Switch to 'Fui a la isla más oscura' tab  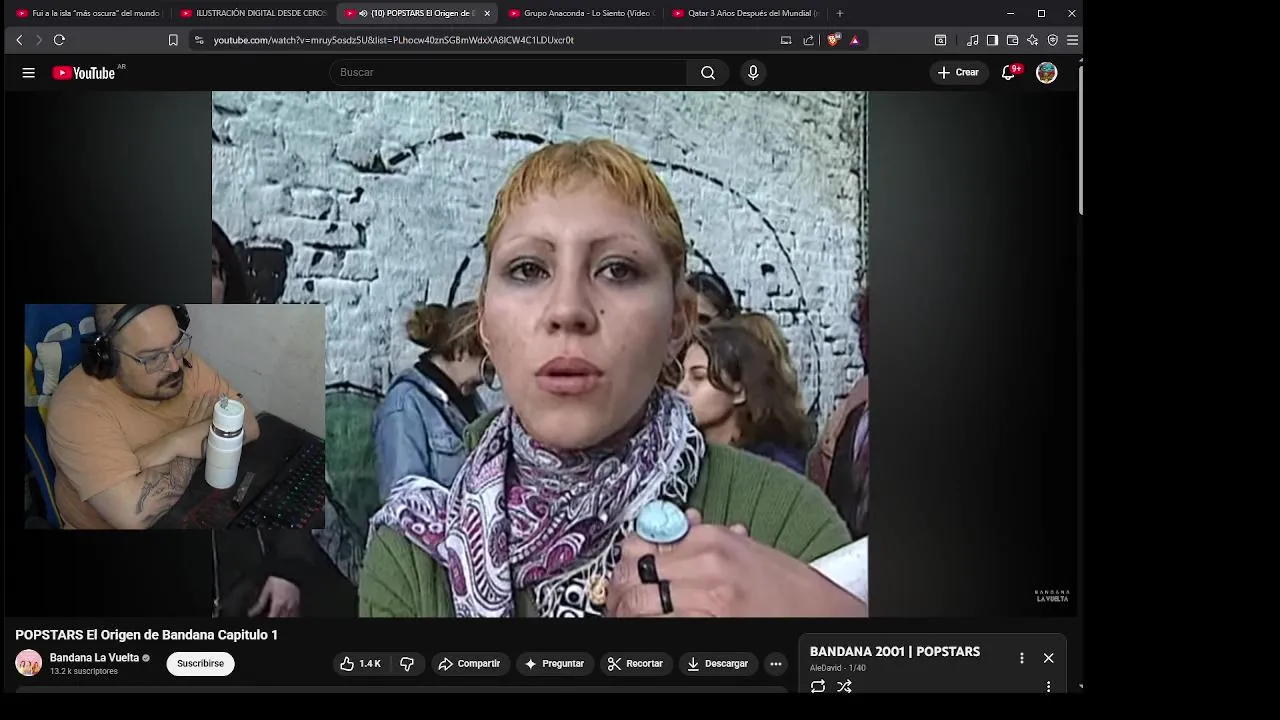click(x=88, y=13)
